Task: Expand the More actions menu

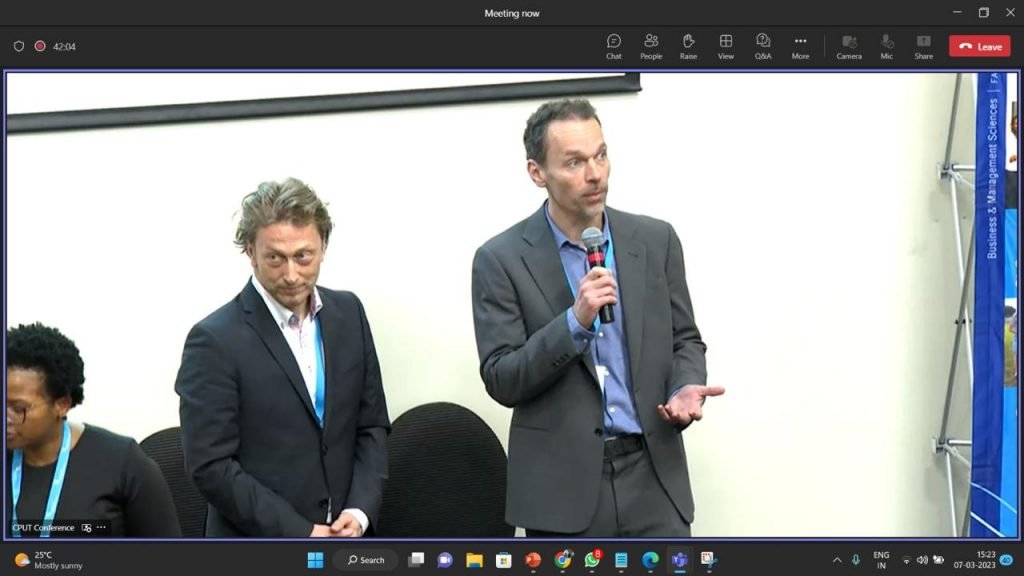Action: pyautogui.click(x=800, y=46)
